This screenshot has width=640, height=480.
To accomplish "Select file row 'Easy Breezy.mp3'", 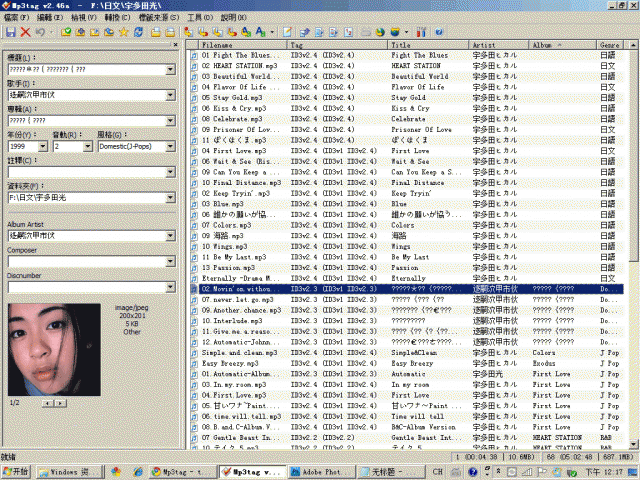I will [406, 363].
